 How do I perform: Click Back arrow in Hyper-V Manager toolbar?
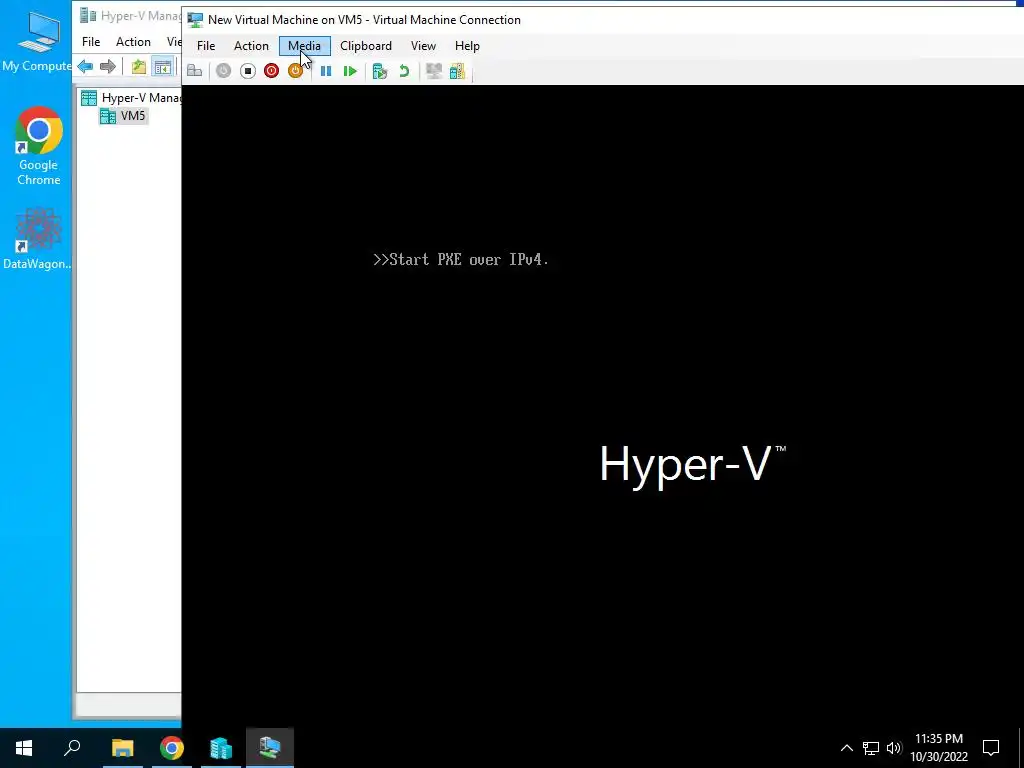[x=85, y=67]
